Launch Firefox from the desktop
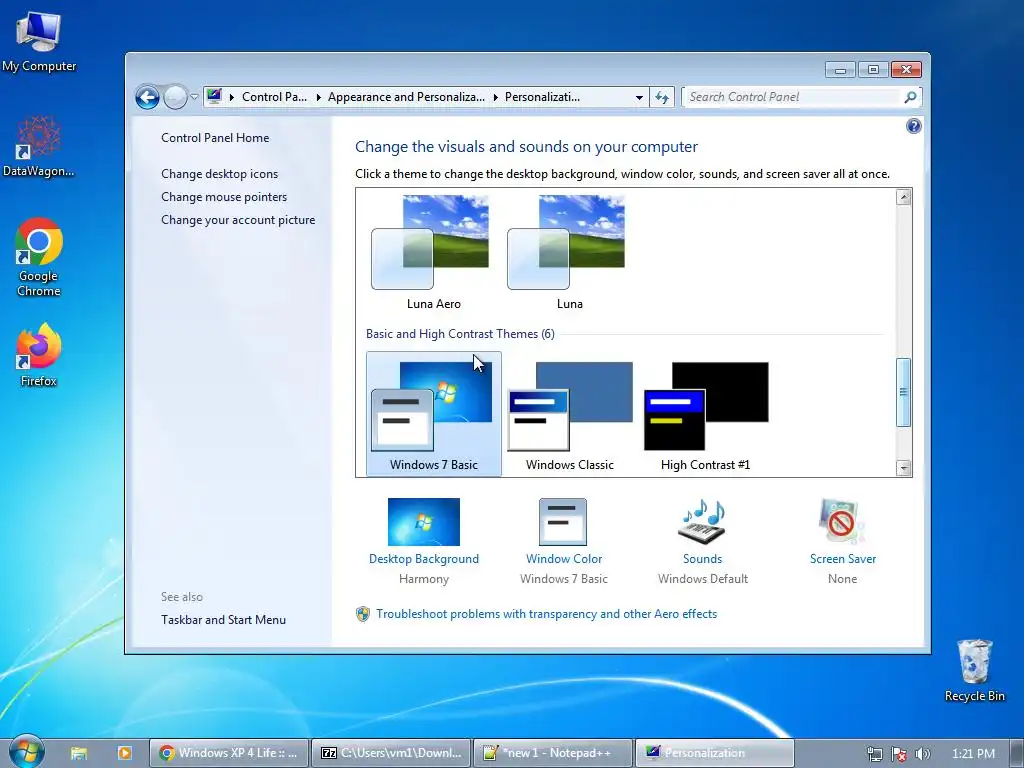 point(39,355)
